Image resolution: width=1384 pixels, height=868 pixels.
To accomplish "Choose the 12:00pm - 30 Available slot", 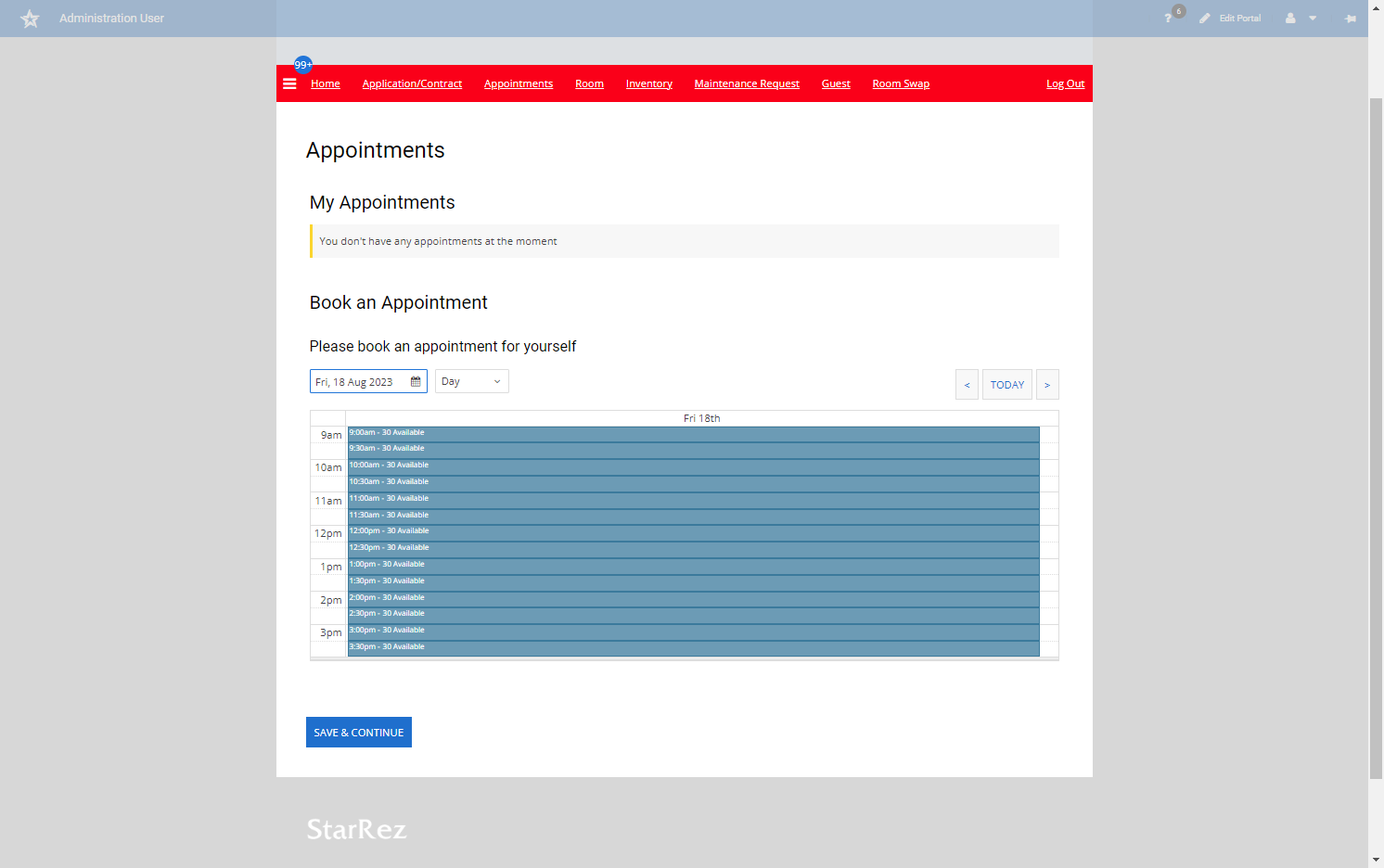I will [693, 533].
